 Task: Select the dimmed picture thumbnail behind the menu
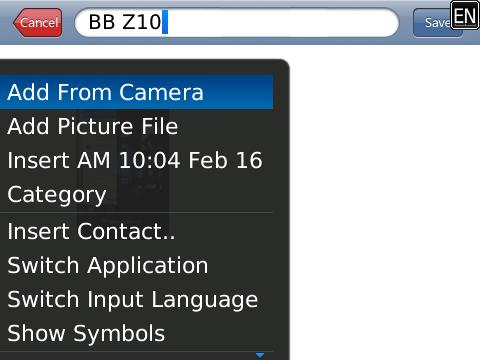point(123,169)
